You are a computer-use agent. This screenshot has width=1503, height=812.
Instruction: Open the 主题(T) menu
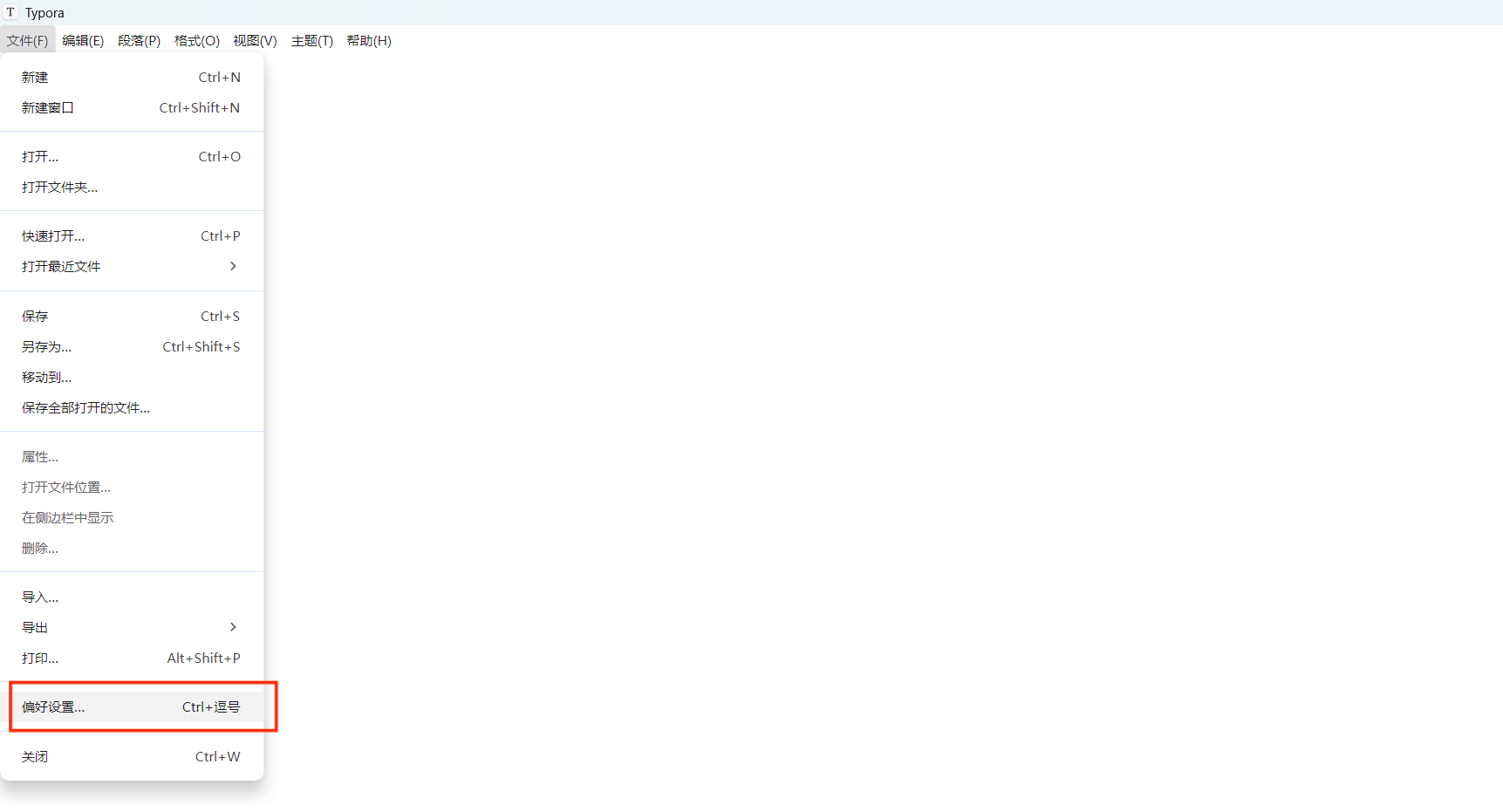click(x=311, y=41)
